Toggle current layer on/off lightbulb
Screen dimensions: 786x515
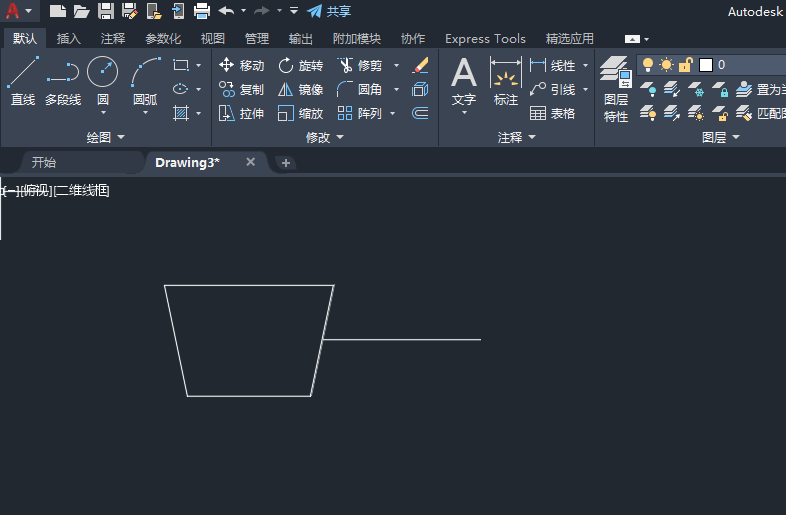[x=648, y=65]
